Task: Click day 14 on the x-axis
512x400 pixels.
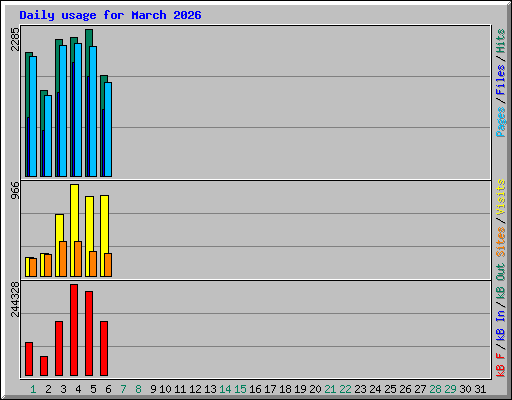Action: (225, 389)
